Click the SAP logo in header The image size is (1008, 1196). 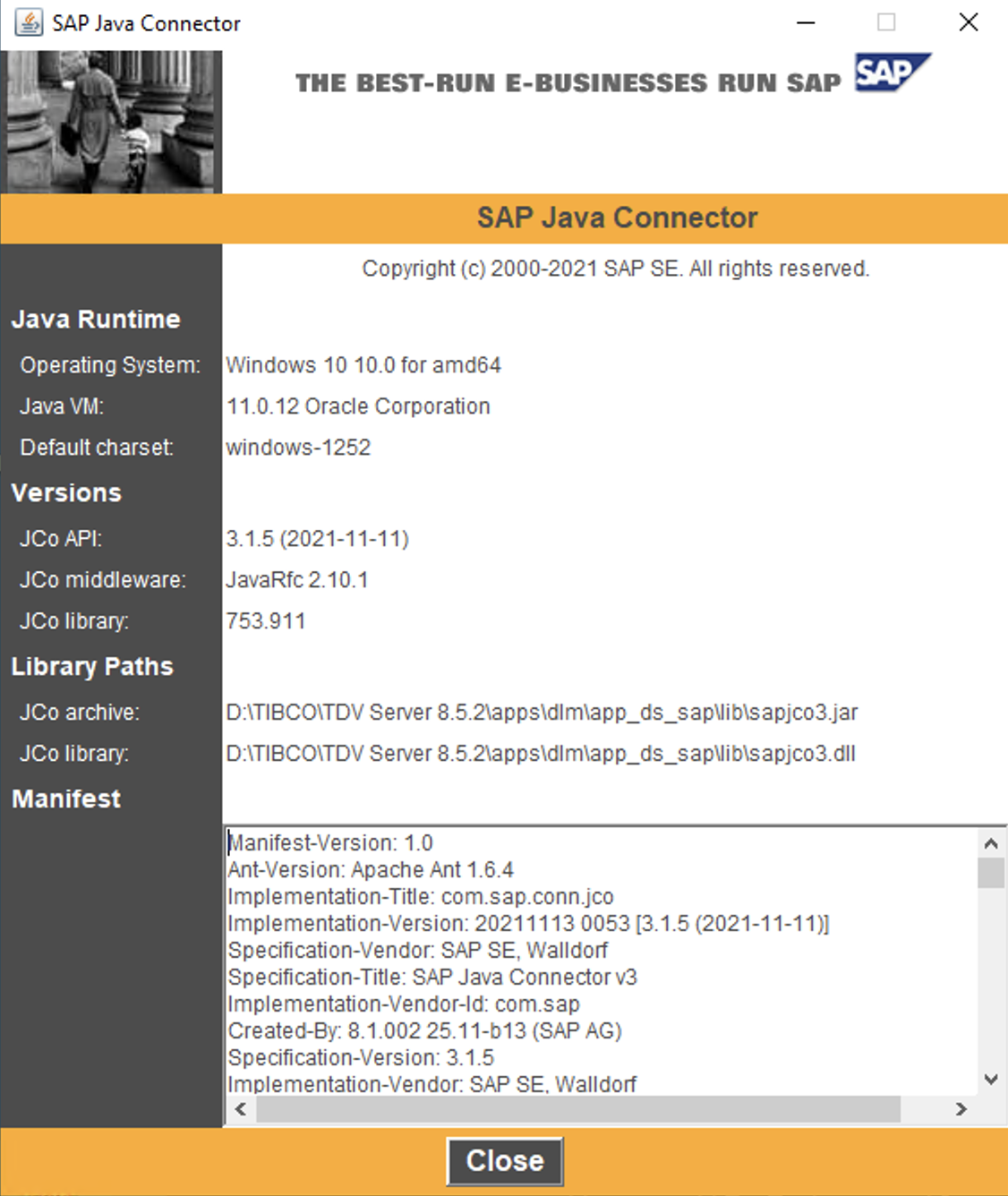coord(891,73)
